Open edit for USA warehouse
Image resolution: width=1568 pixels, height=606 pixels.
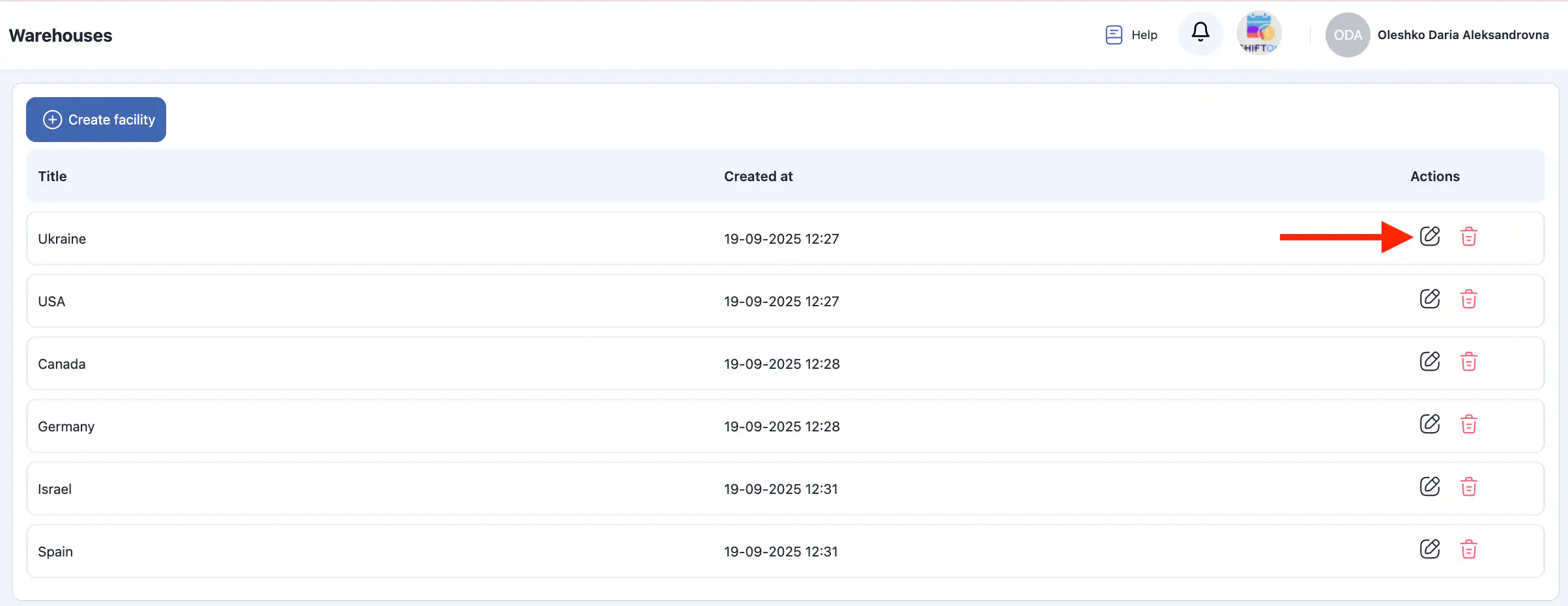(1429, 298)
